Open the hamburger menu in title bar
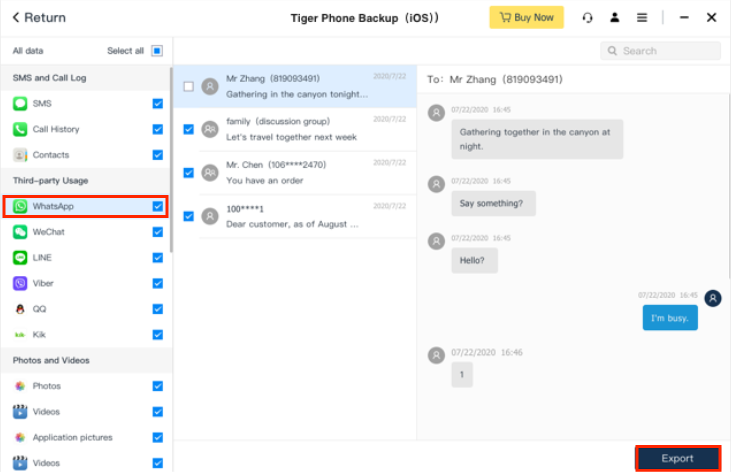This screenshot has height=472, width=731. tap(642, 18)
